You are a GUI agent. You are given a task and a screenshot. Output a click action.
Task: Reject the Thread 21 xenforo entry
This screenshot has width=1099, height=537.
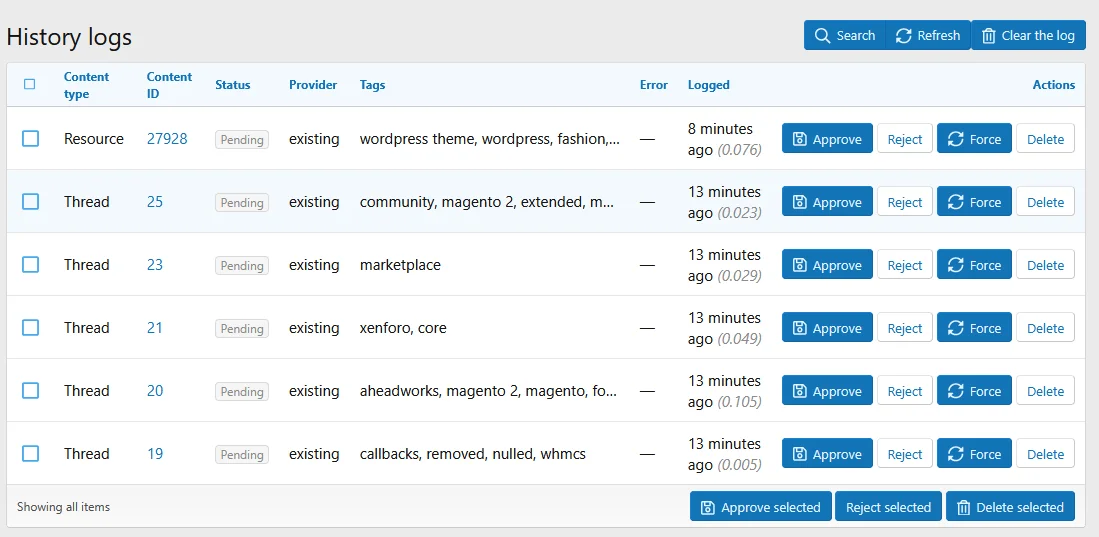(905, 328)
